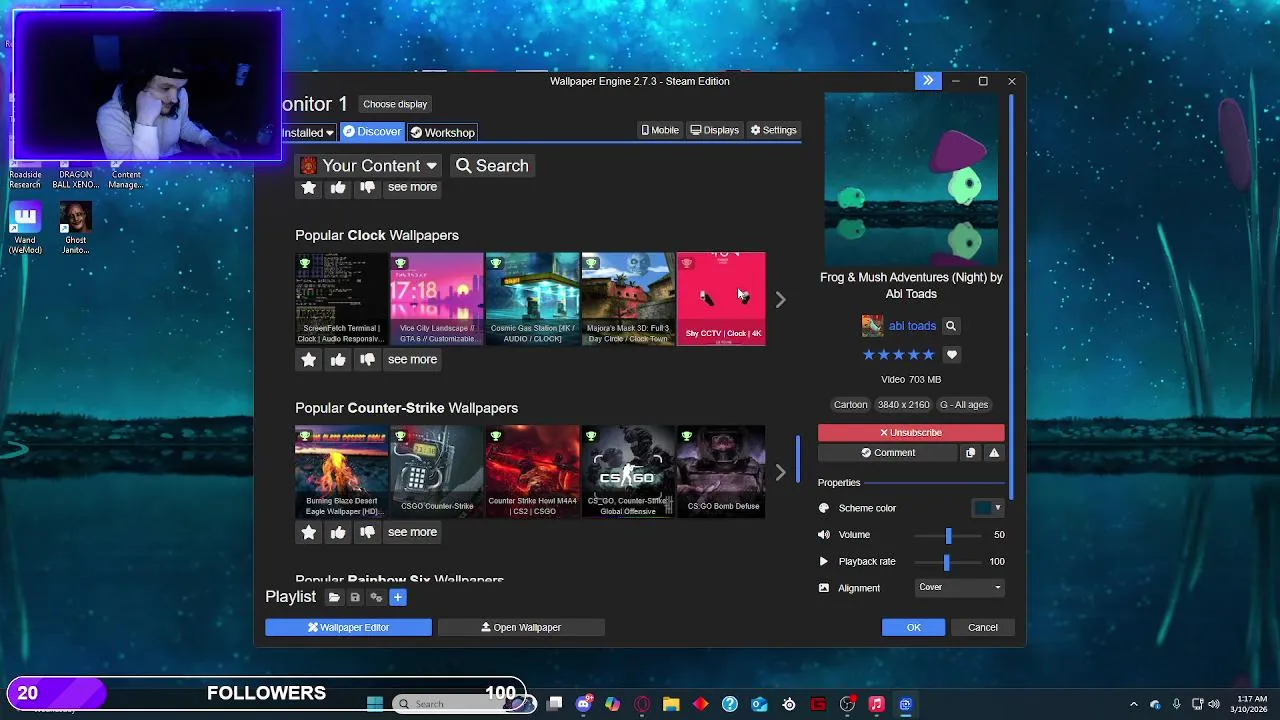Open Discord from the taskbar

point(583,704)
